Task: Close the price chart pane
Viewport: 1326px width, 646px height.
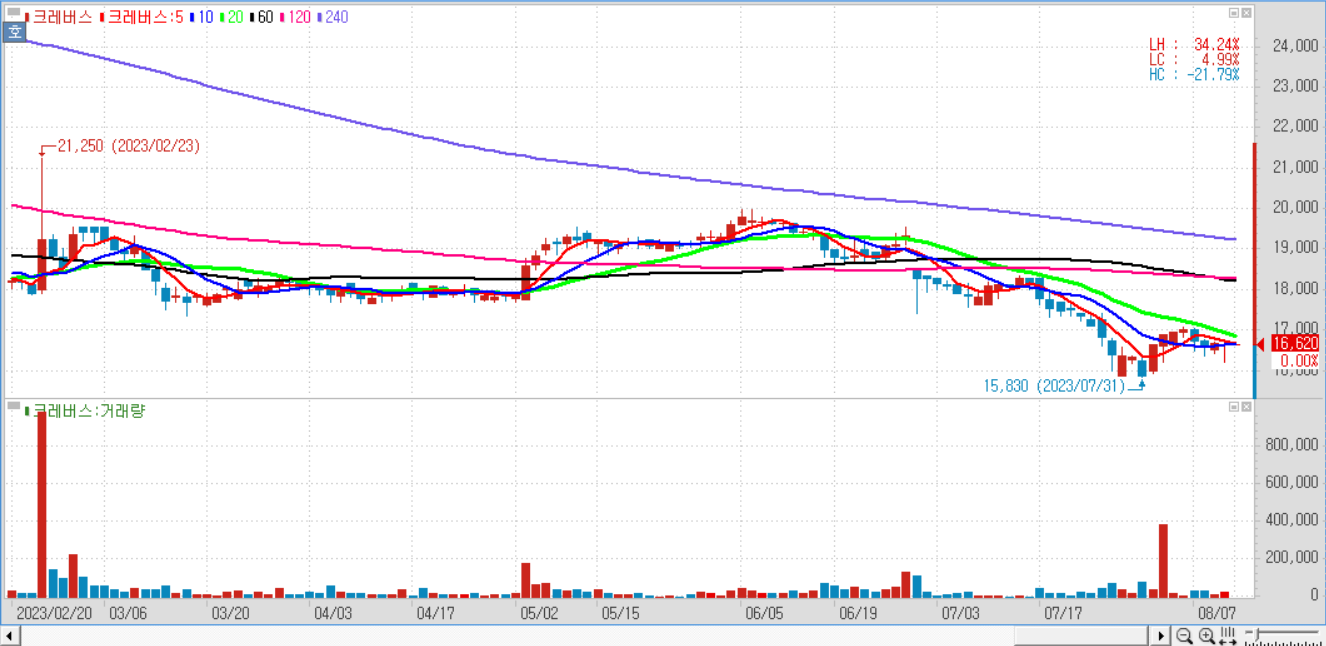Action: 1246,13
